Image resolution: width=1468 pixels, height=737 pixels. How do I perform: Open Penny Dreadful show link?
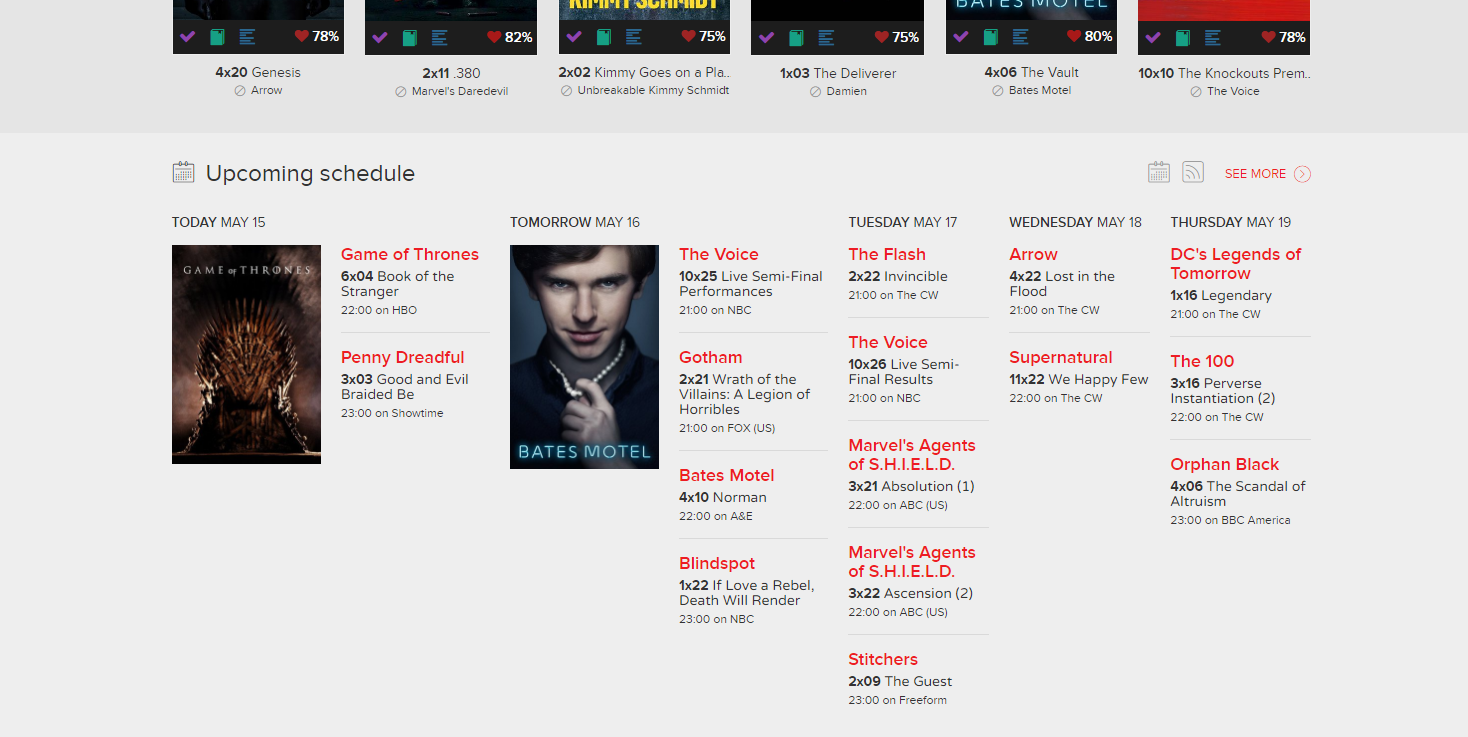click(403, 357)
